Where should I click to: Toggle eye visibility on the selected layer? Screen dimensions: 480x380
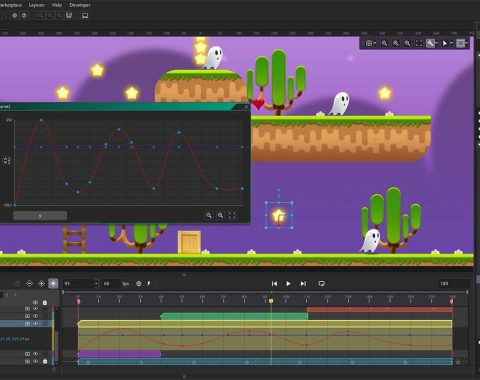(x=35, y=323)
